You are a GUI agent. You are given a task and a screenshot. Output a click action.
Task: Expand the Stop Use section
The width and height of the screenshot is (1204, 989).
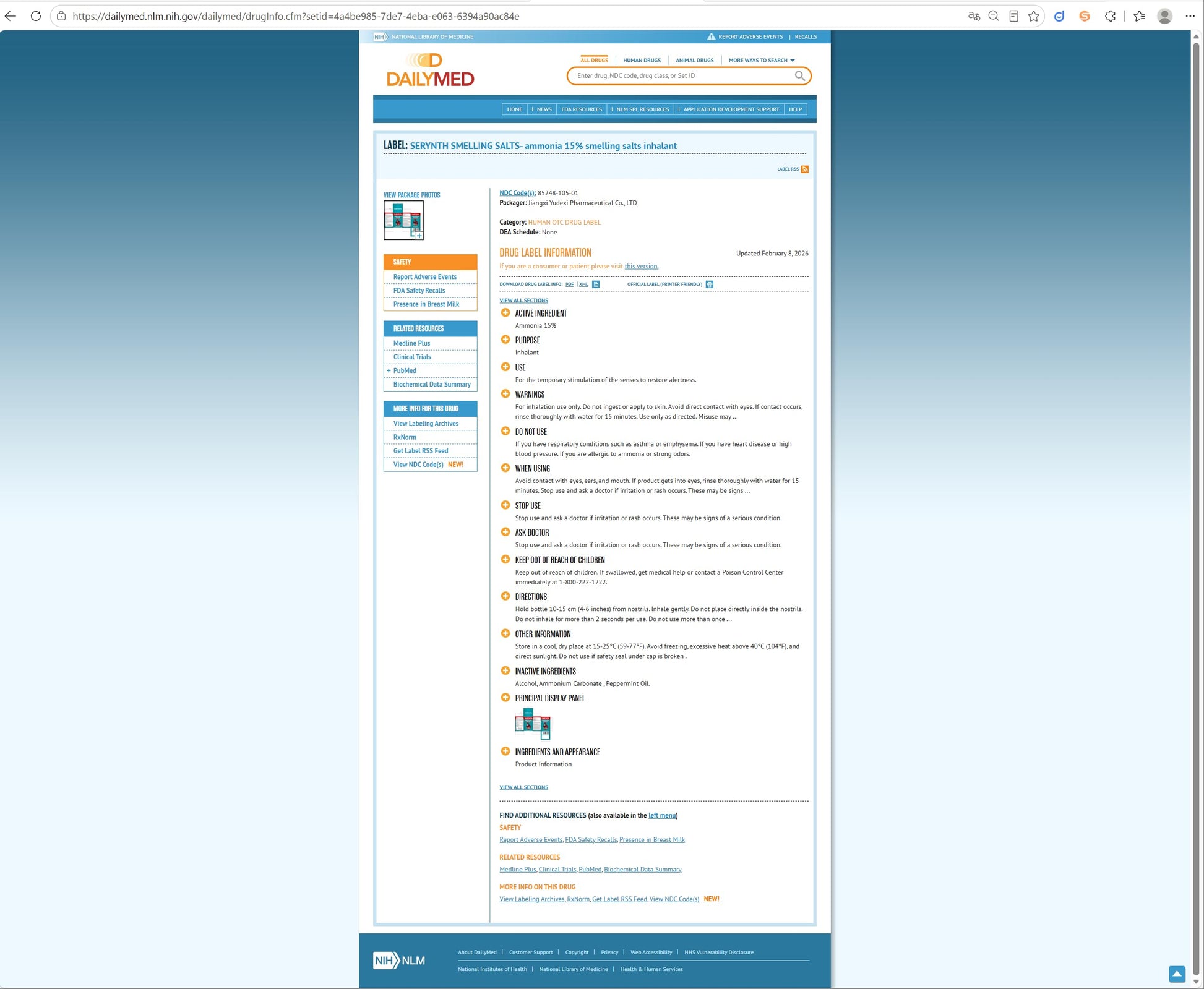[x=505, y=505]
